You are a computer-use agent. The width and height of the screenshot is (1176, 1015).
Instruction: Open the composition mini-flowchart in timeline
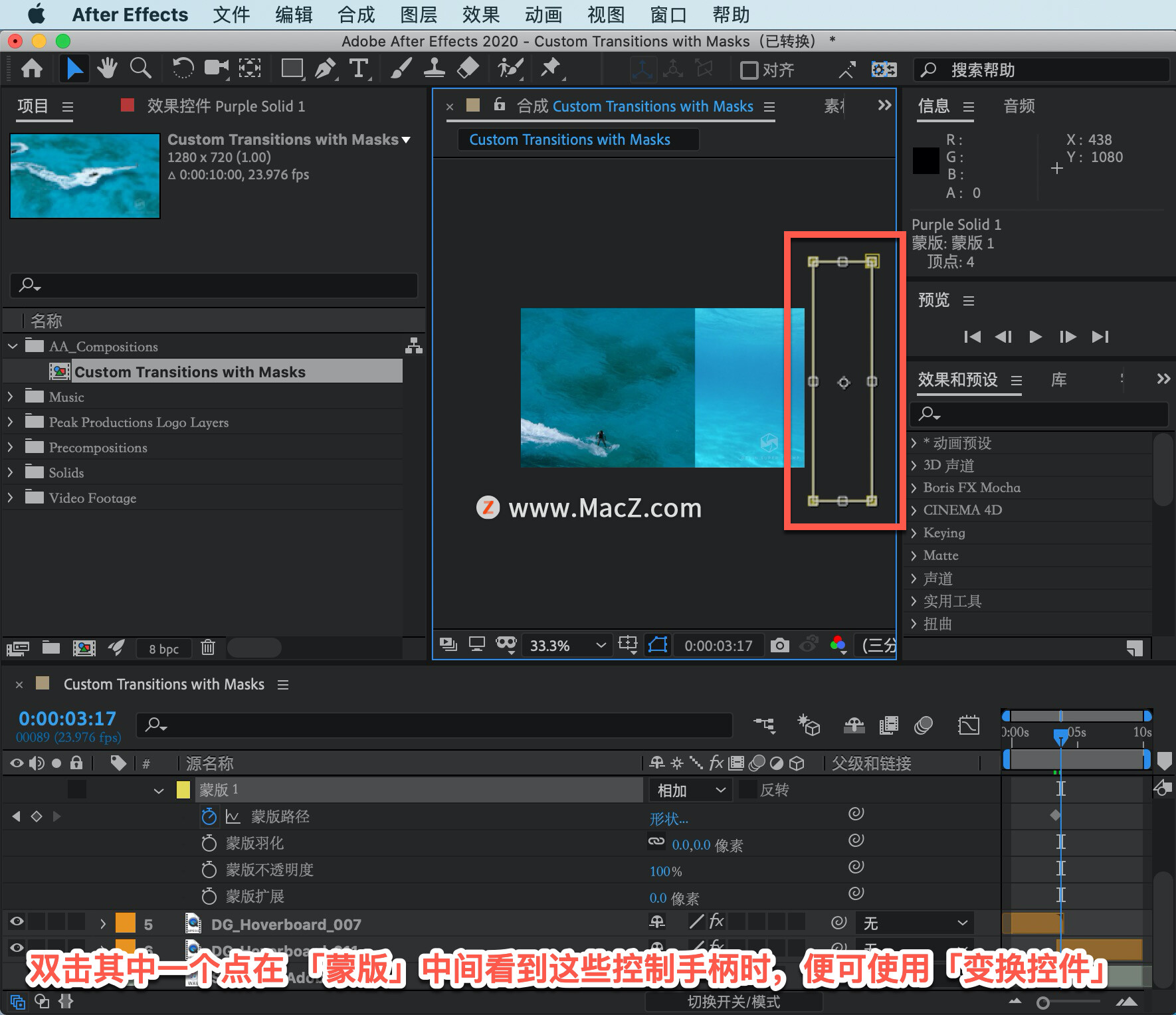764,725
